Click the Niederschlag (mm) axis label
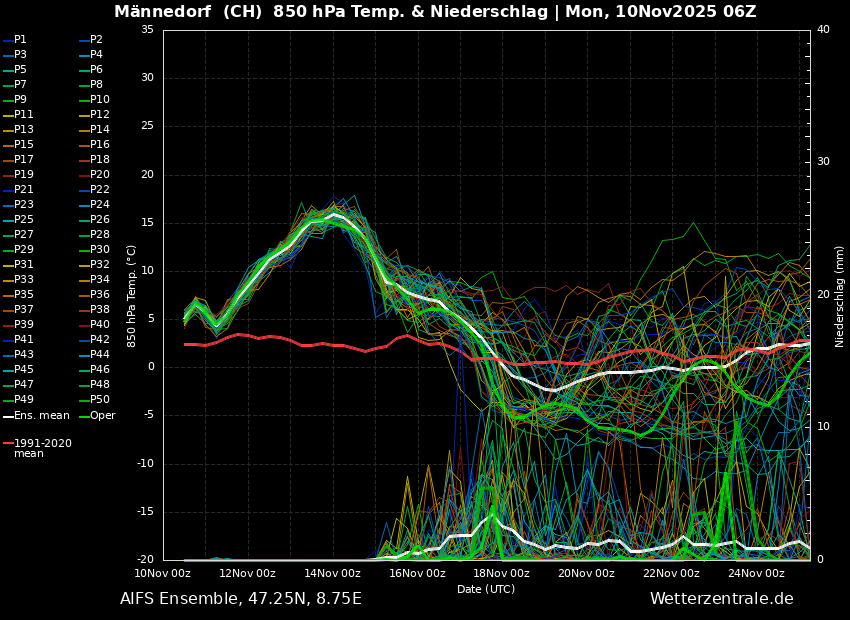Image resolution: width=850 pixels, height=620 pixels. (x=840, y=296)
